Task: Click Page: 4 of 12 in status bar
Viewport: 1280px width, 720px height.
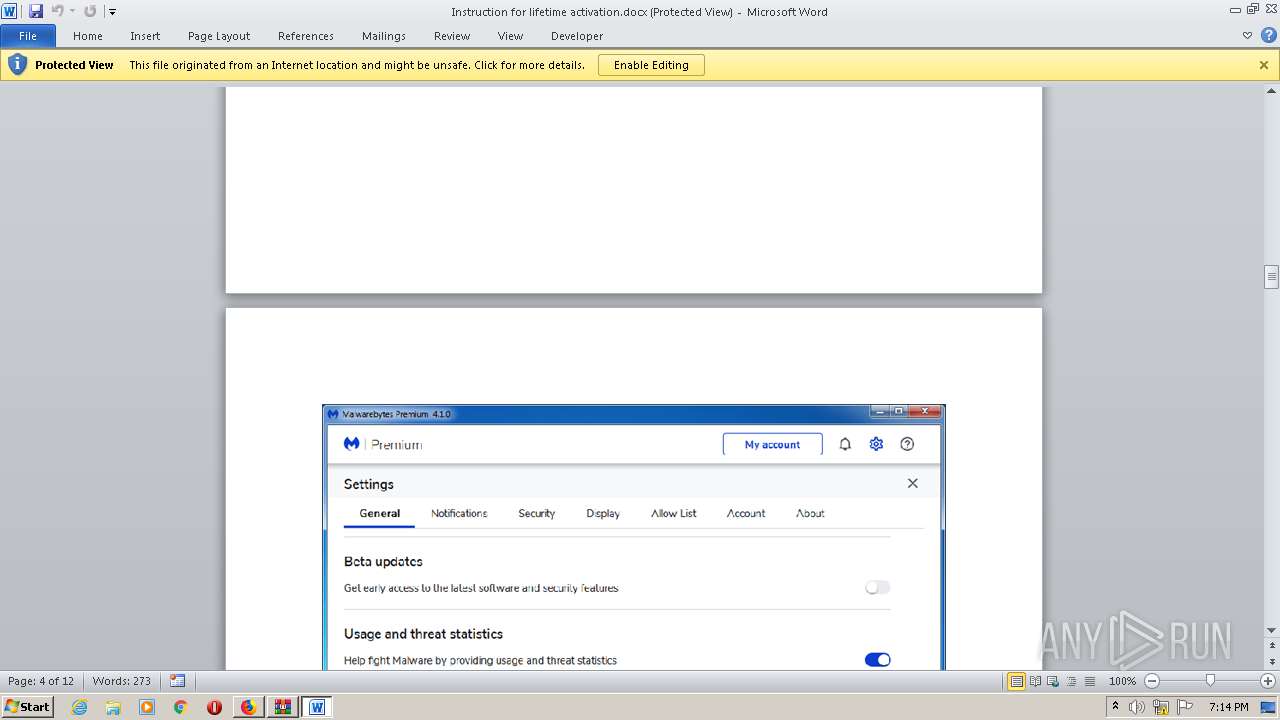Action: [41, 681]
